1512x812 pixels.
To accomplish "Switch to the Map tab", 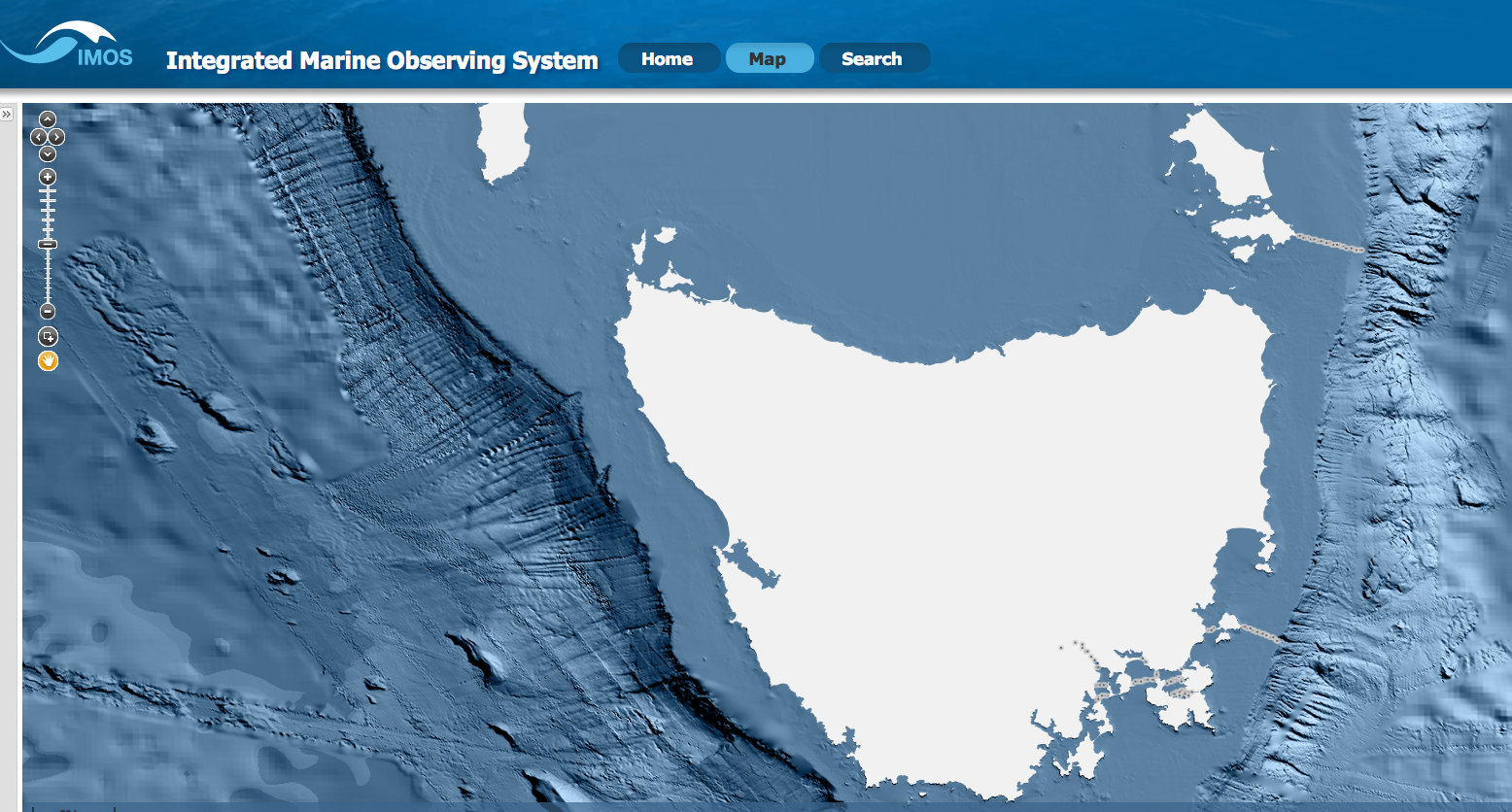I will point(769,58).
